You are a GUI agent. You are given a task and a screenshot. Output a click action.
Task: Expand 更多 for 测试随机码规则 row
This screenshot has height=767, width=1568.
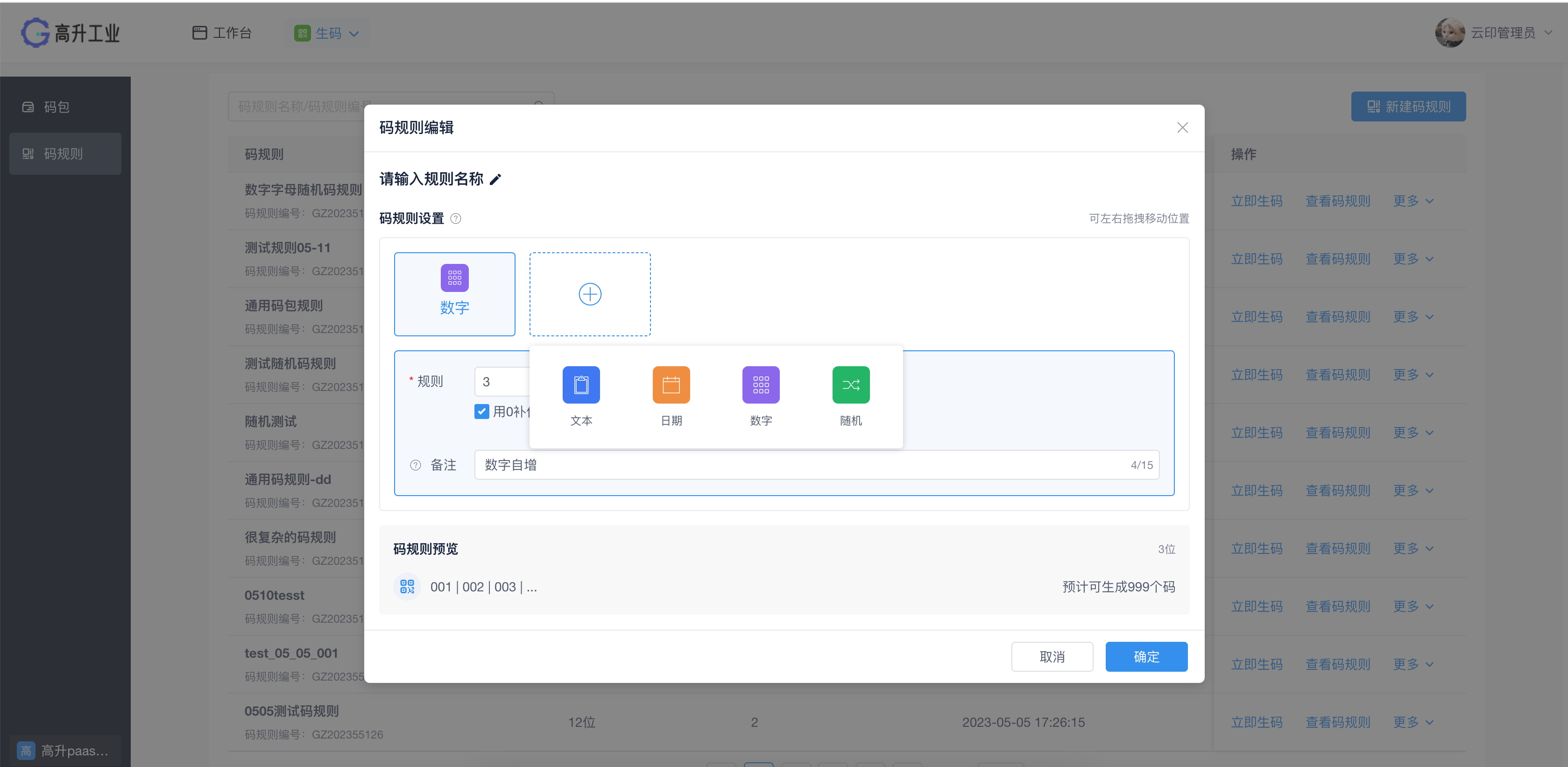pos(1413,374)
